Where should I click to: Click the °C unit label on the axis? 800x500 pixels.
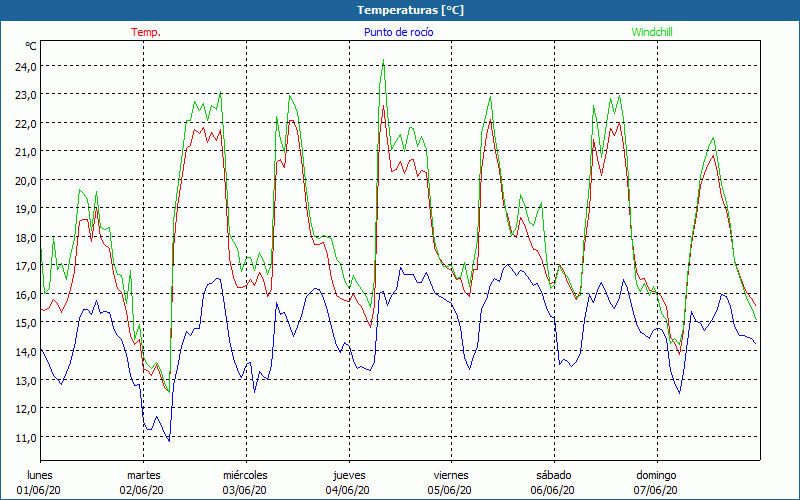(31, 46)
